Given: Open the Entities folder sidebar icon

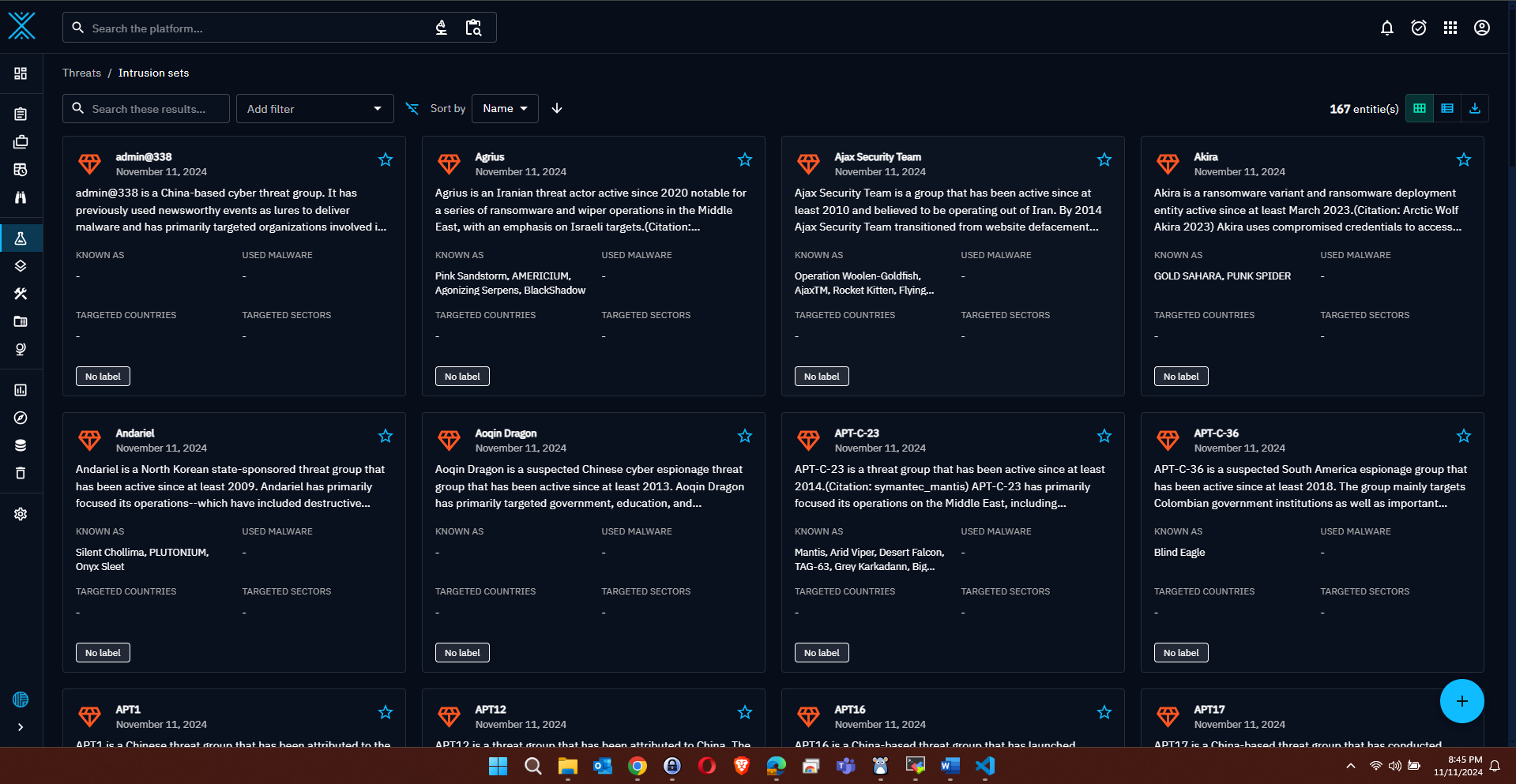Looking at the screenshot, I should click(x=21, y=321).
